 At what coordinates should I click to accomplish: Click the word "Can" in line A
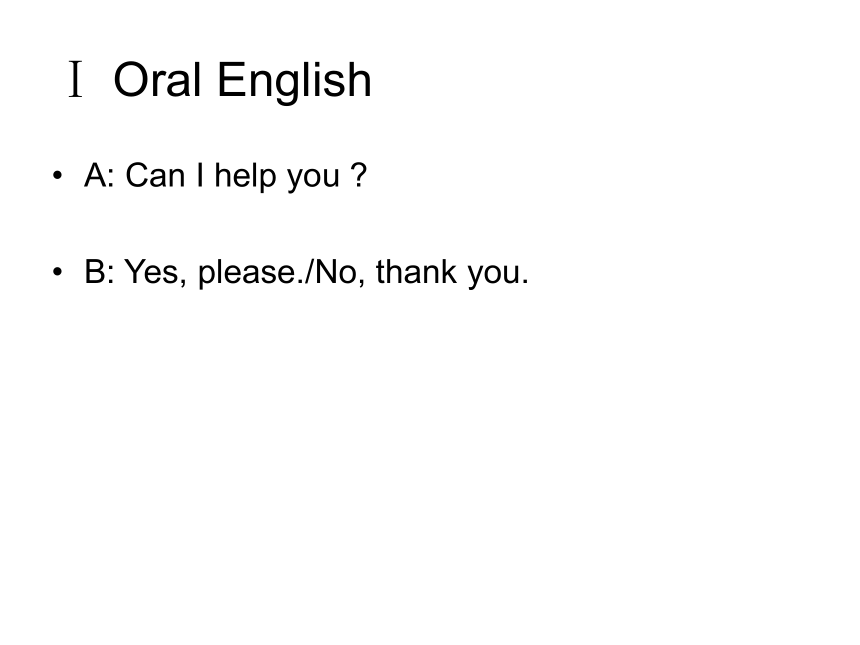pos(155,176)
